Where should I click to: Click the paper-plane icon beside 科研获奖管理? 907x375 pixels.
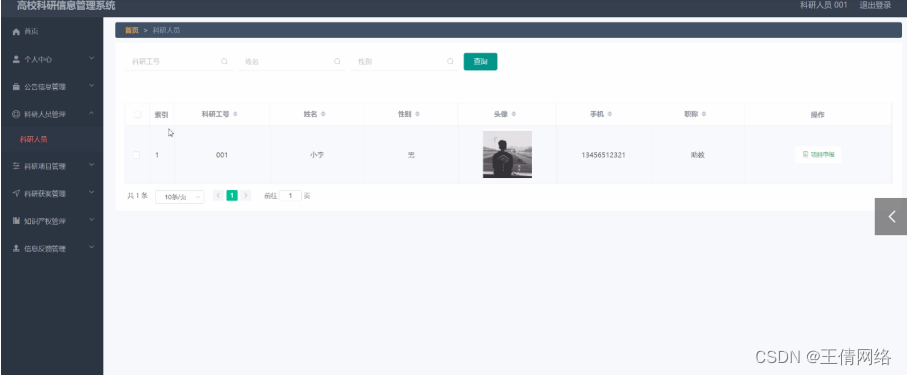(16, 193)
